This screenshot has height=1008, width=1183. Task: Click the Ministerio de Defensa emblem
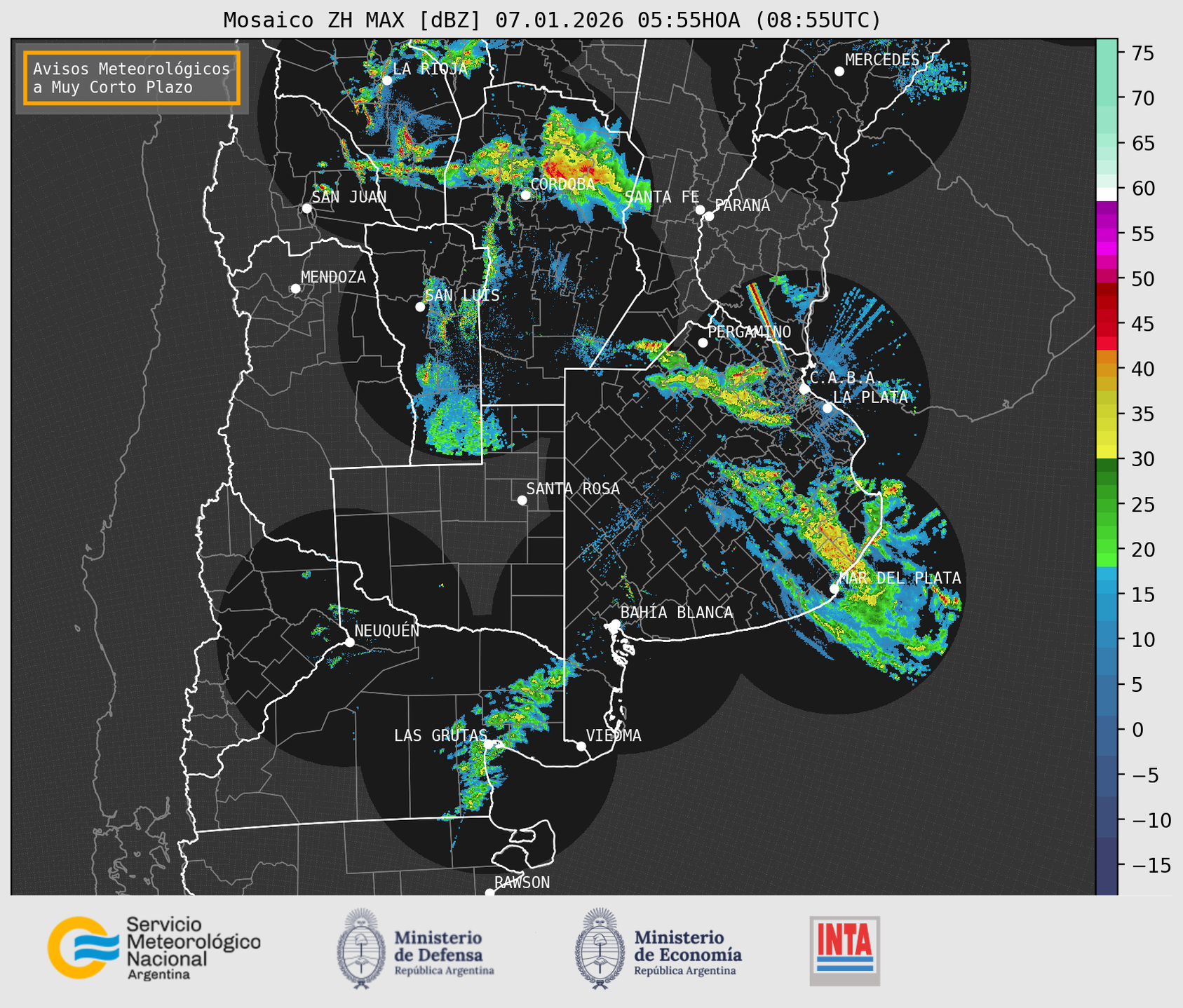pos(362,948)
